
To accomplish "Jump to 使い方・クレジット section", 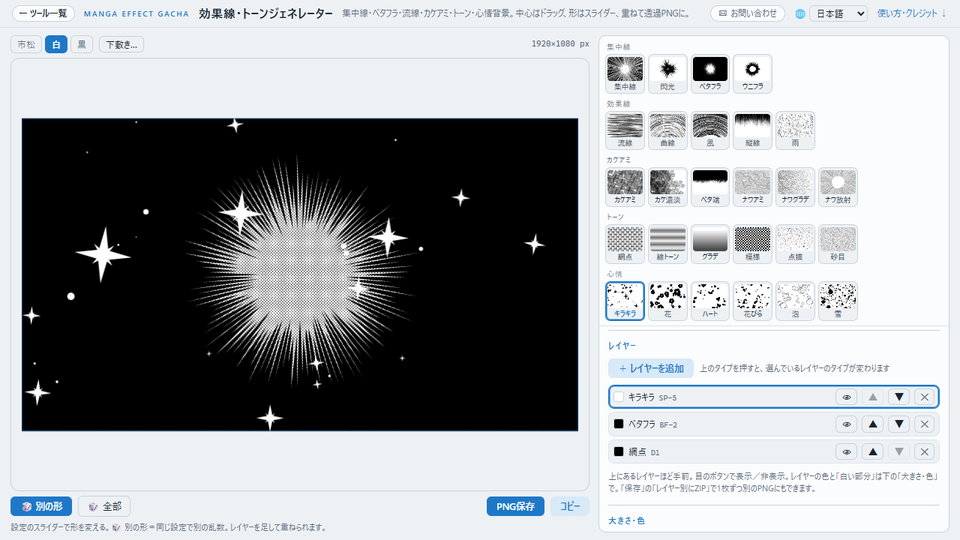I will click(x=911, y=13).
